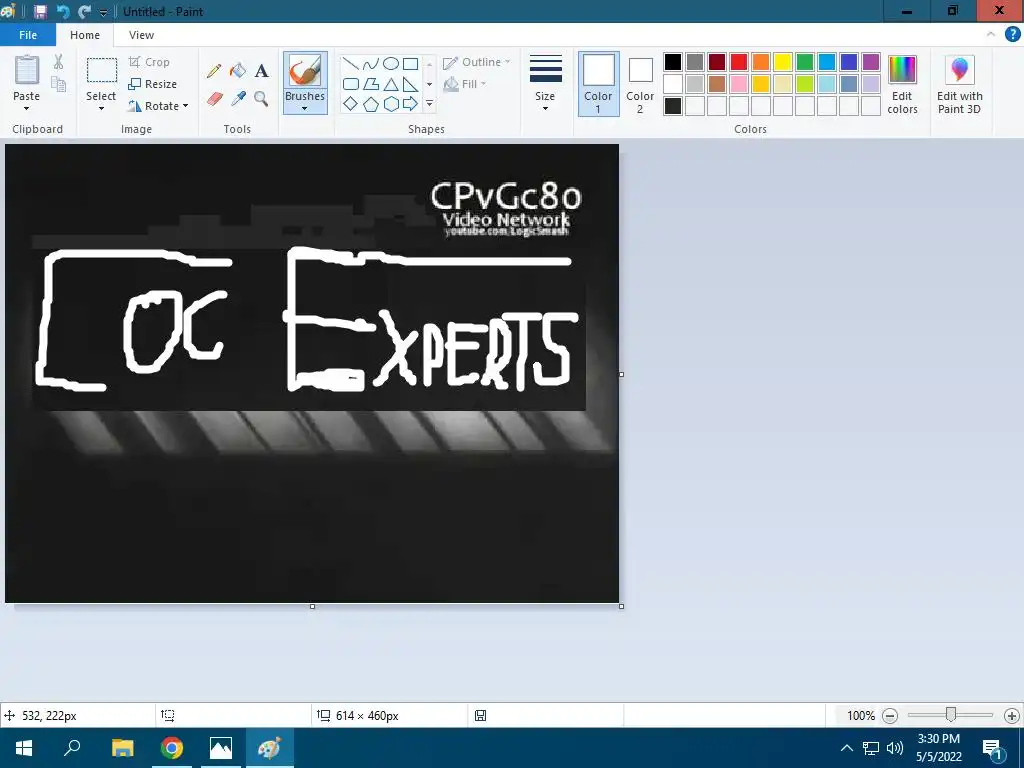The width and height of the screenshot is (1024, 768).
Task: Open File Explorer from the taskbar
Action: coord(123,748)
